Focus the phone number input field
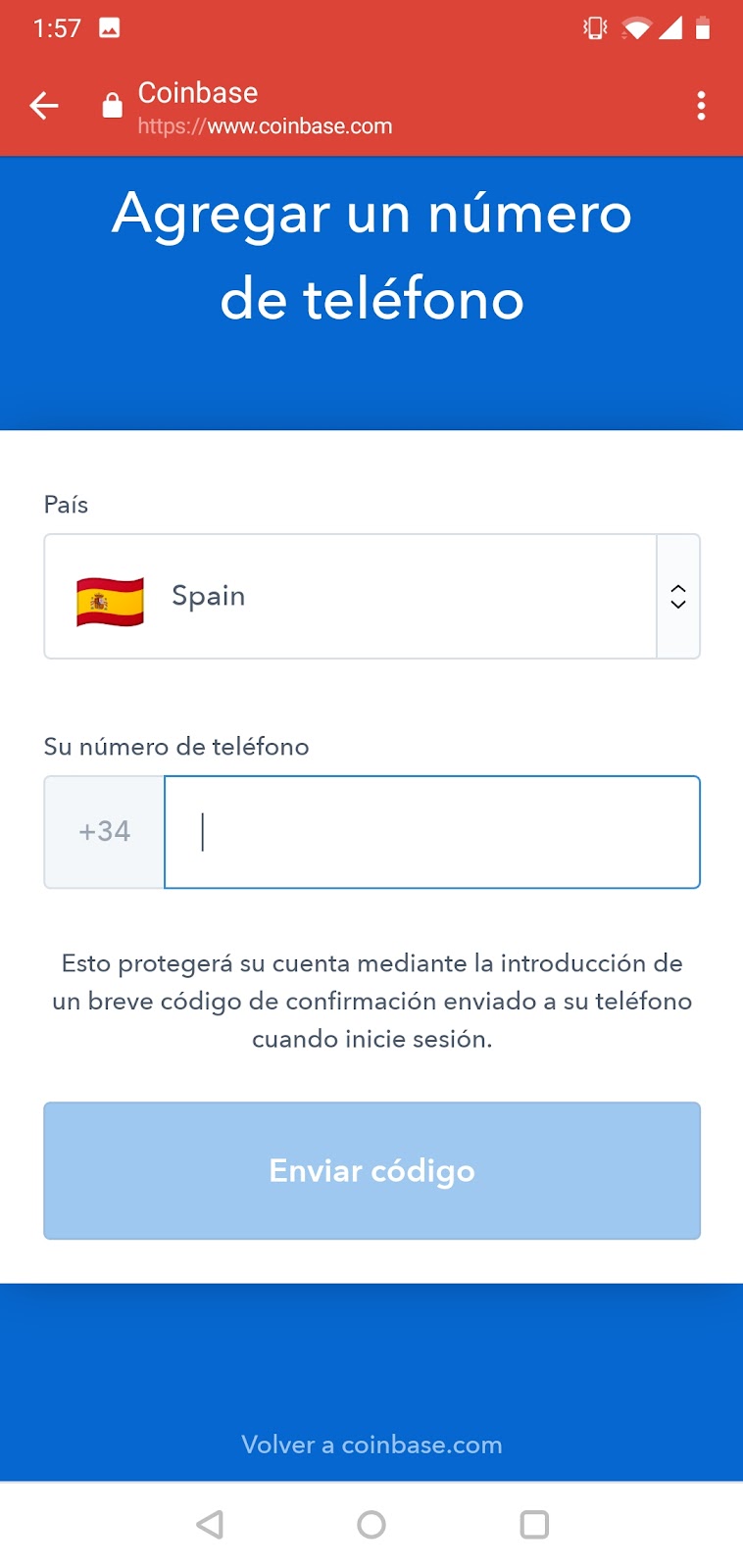The width and height of the screenshot is (743, 1568). 432,832
